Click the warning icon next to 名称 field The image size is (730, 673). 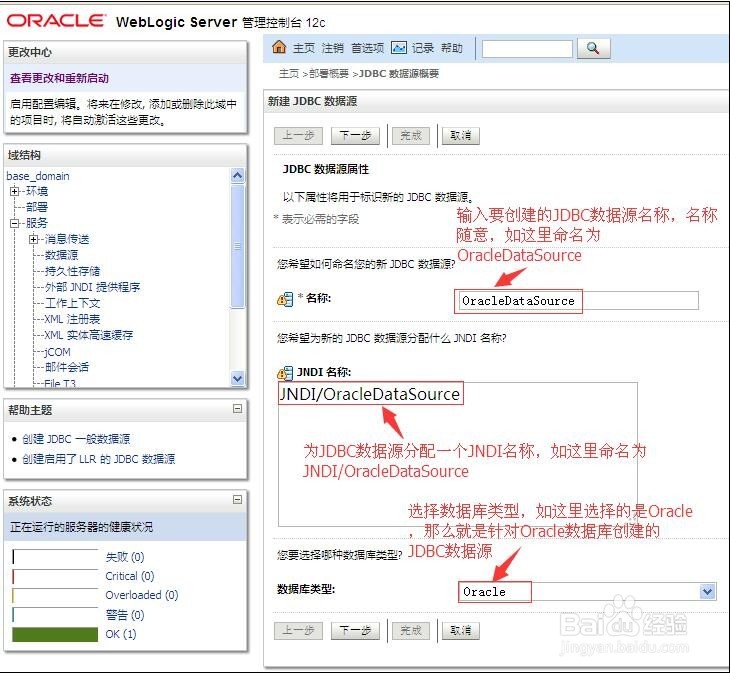(x=285, y=299)
